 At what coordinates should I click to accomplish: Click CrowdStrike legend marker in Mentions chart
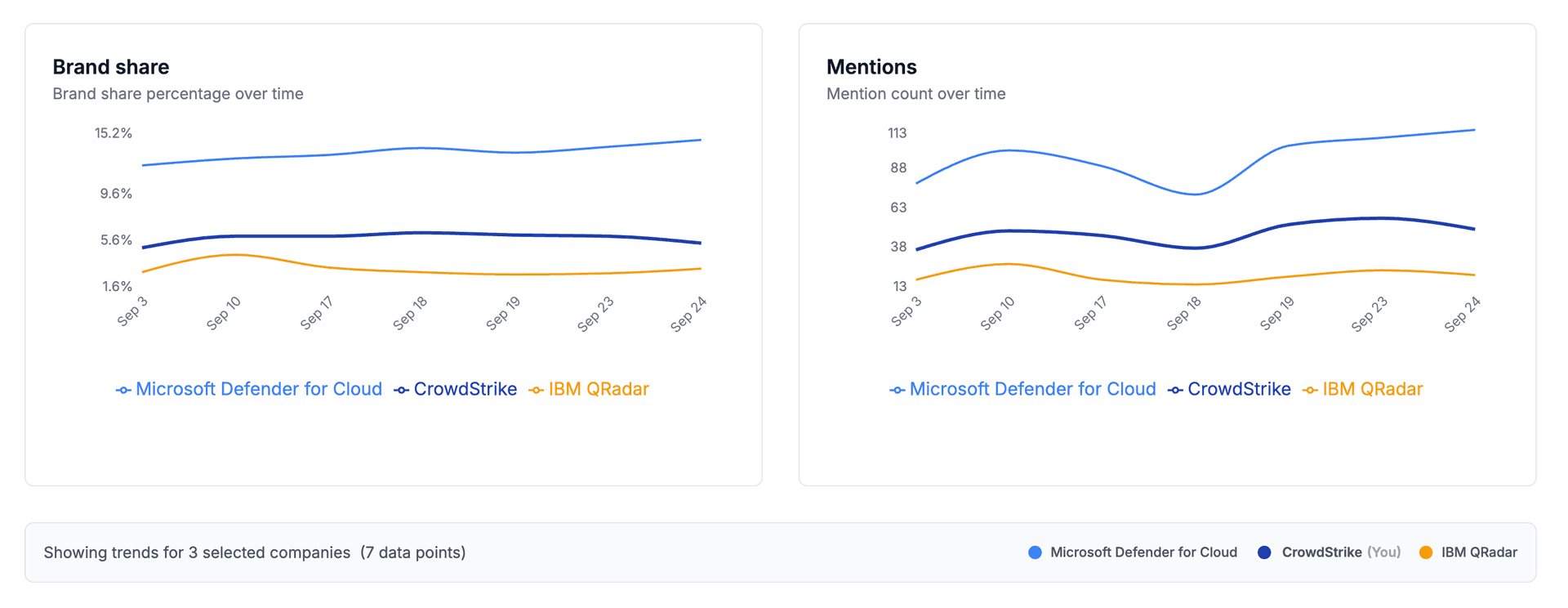coord(1175,391)
